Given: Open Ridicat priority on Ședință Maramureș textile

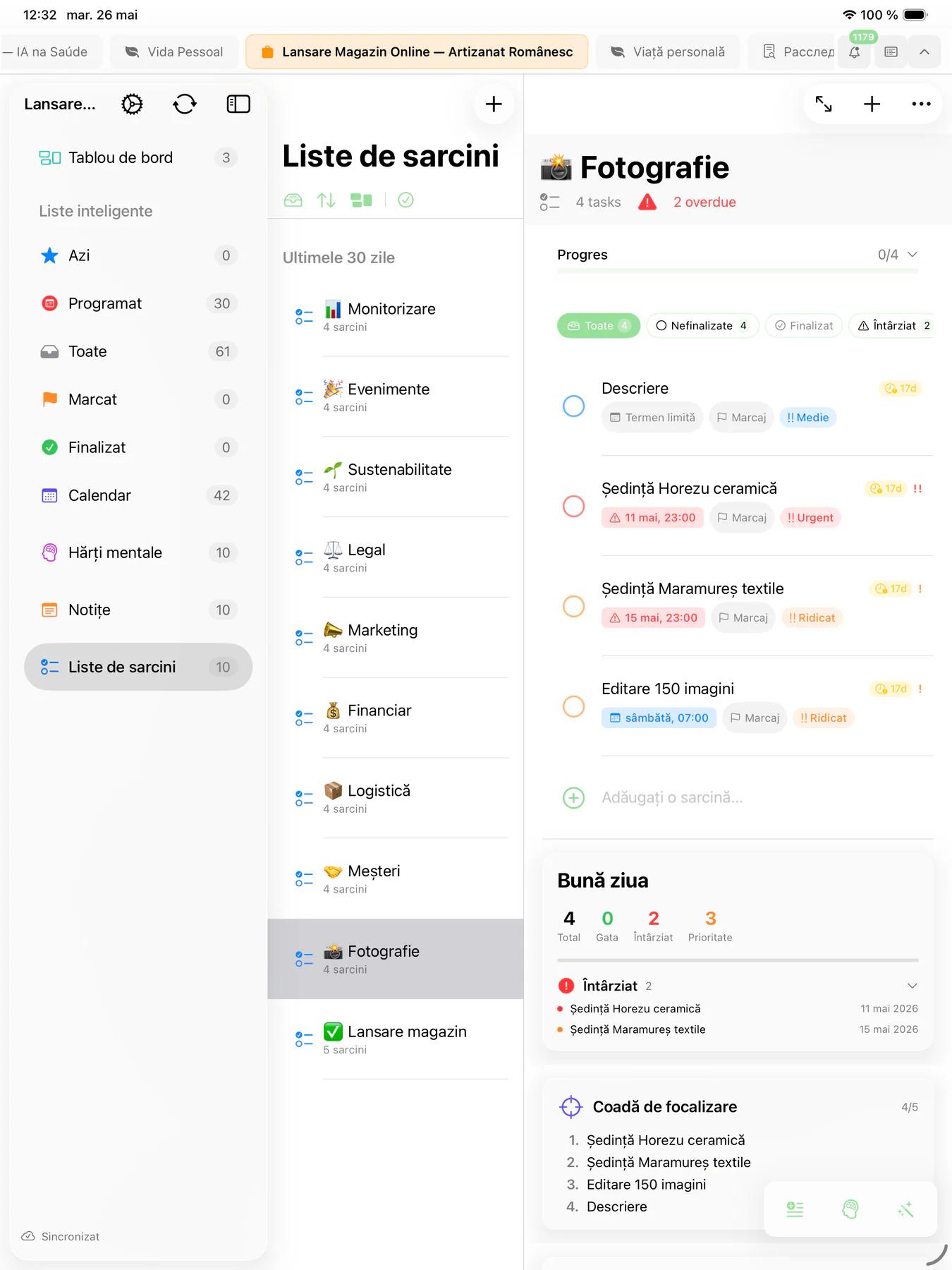Looking at the screenshot, I should (812, 618).
